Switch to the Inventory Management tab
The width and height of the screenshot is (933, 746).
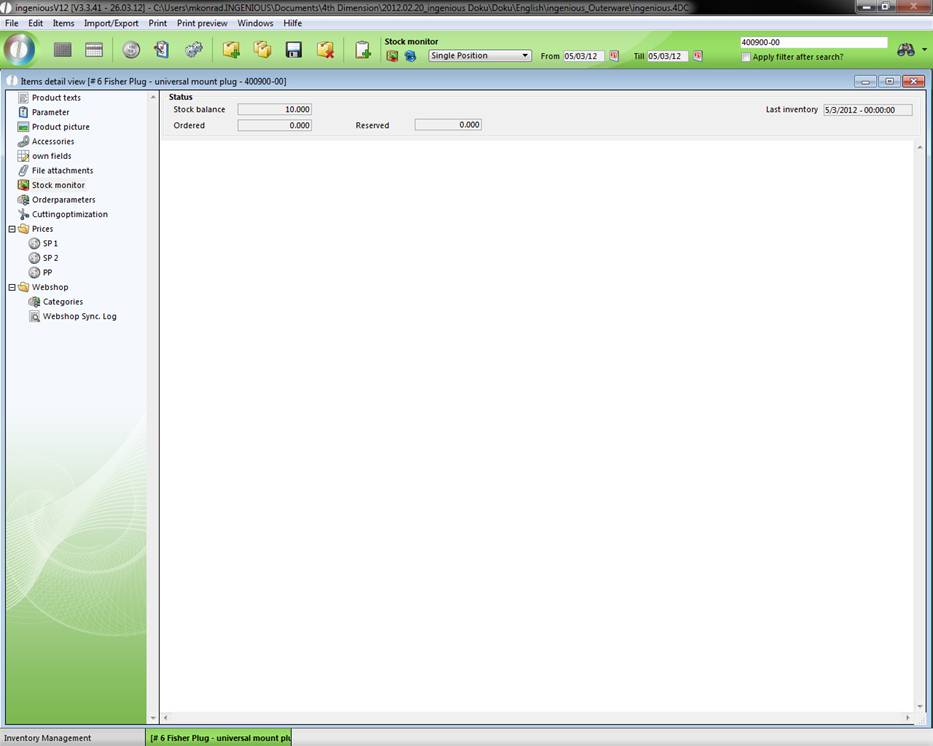(48, 738)
